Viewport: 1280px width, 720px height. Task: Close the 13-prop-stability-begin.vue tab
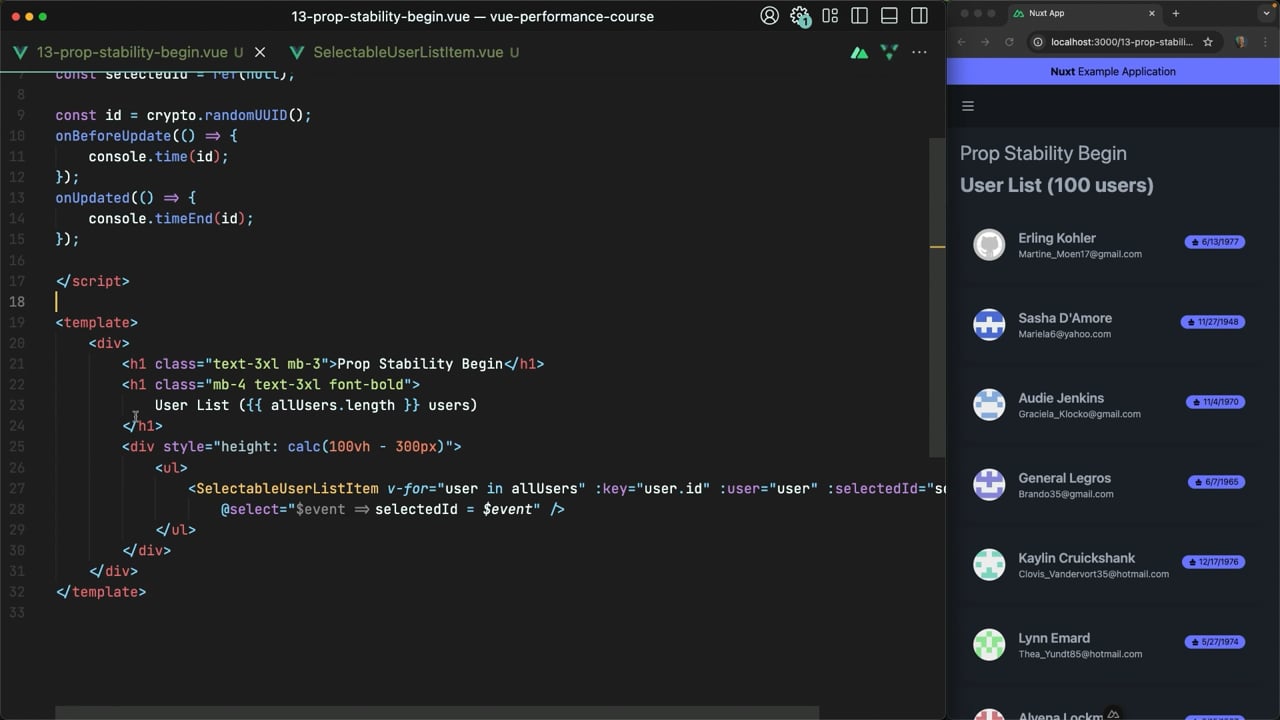260,52
